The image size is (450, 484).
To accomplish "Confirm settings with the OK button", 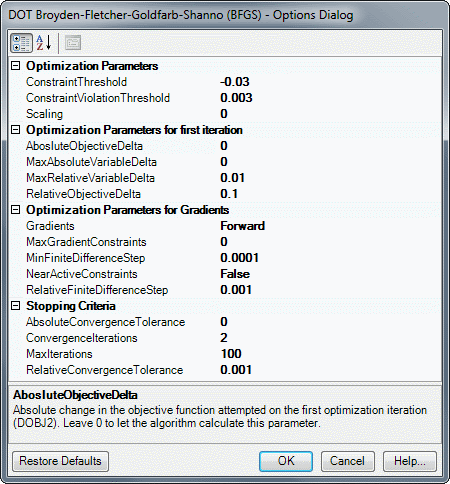I will 286,461.
